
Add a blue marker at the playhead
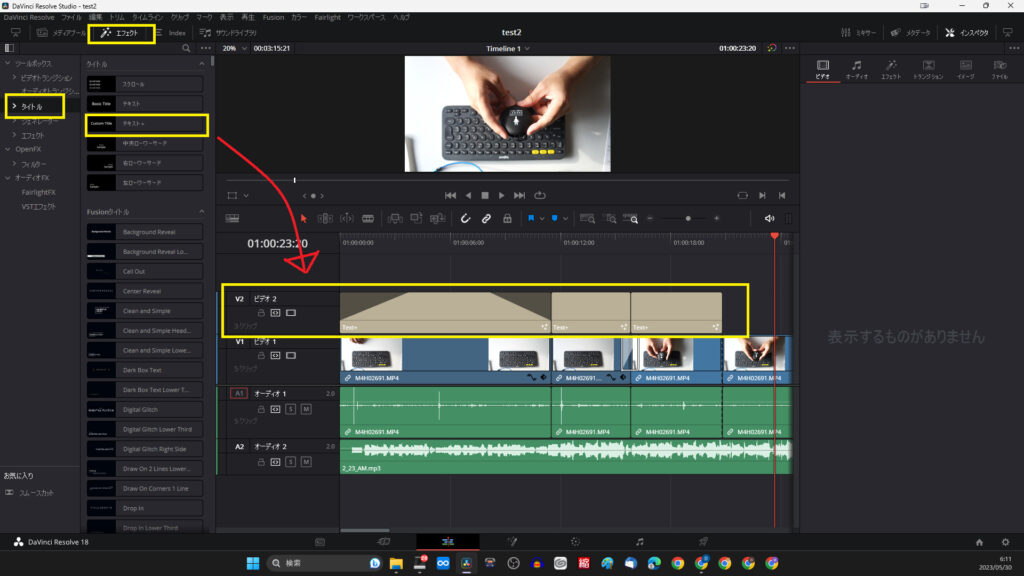click(554, 219)
